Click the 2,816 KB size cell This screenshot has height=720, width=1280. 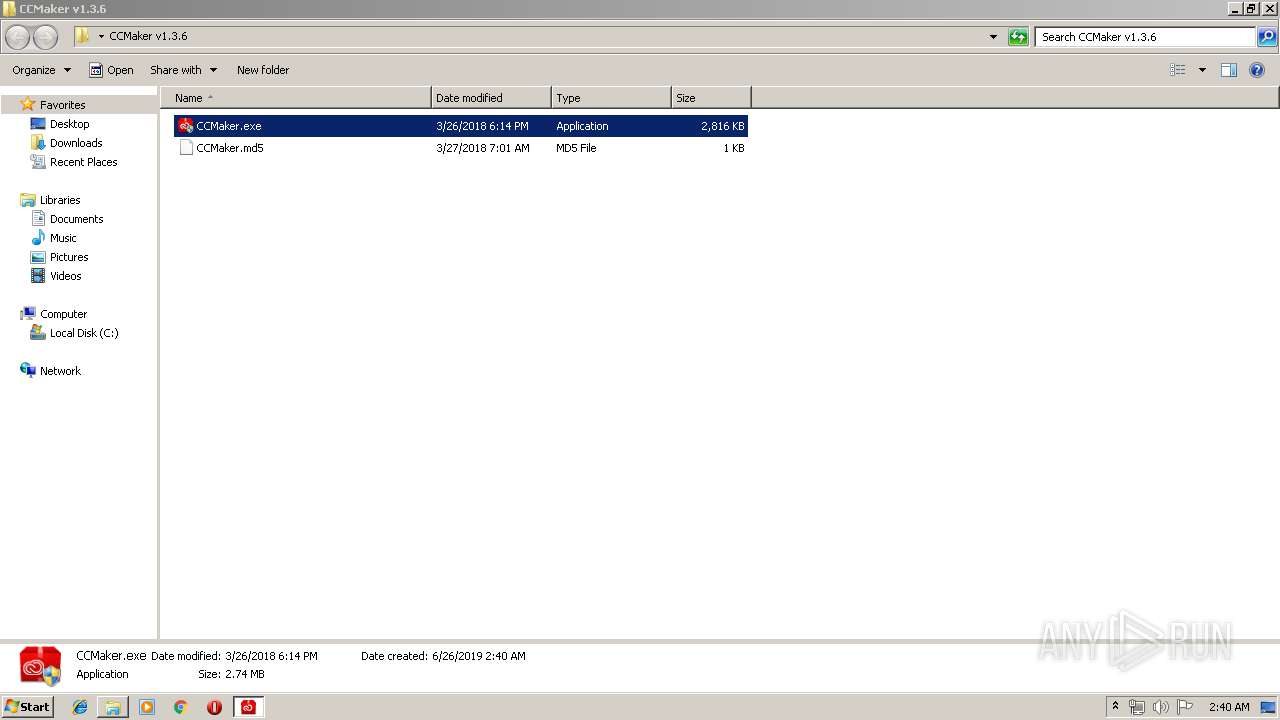point(723,126)
